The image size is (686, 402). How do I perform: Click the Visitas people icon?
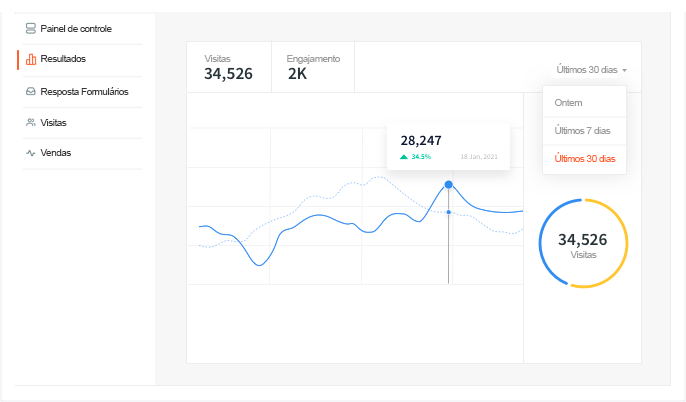[31, 122]
